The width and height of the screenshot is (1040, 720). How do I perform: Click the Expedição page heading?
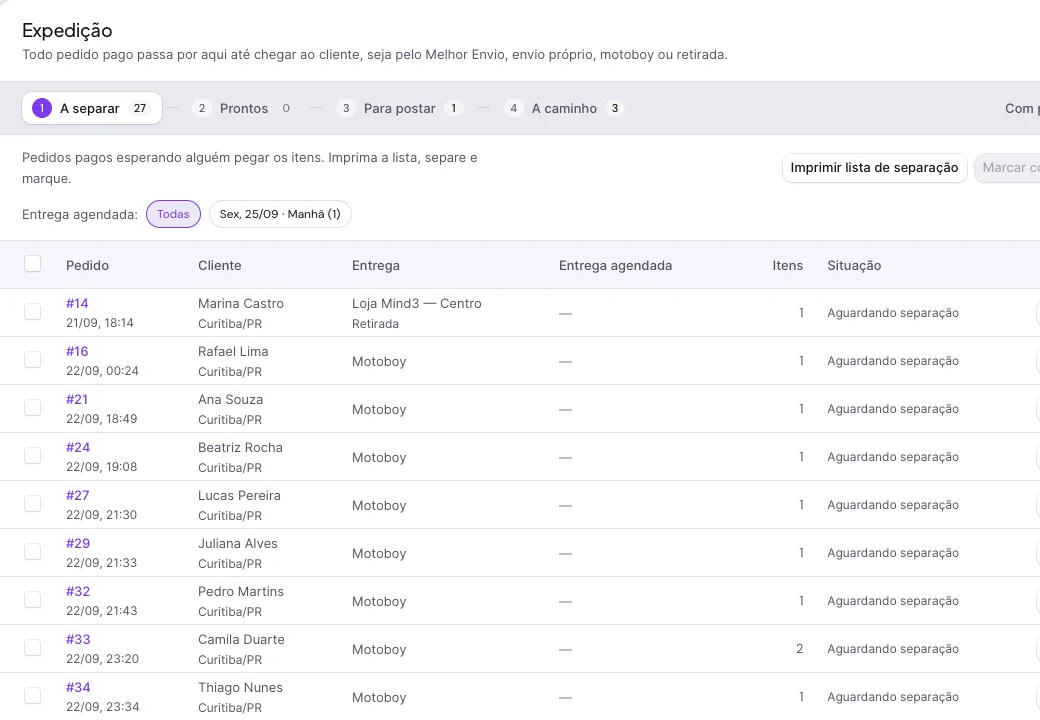coord(67,30)
